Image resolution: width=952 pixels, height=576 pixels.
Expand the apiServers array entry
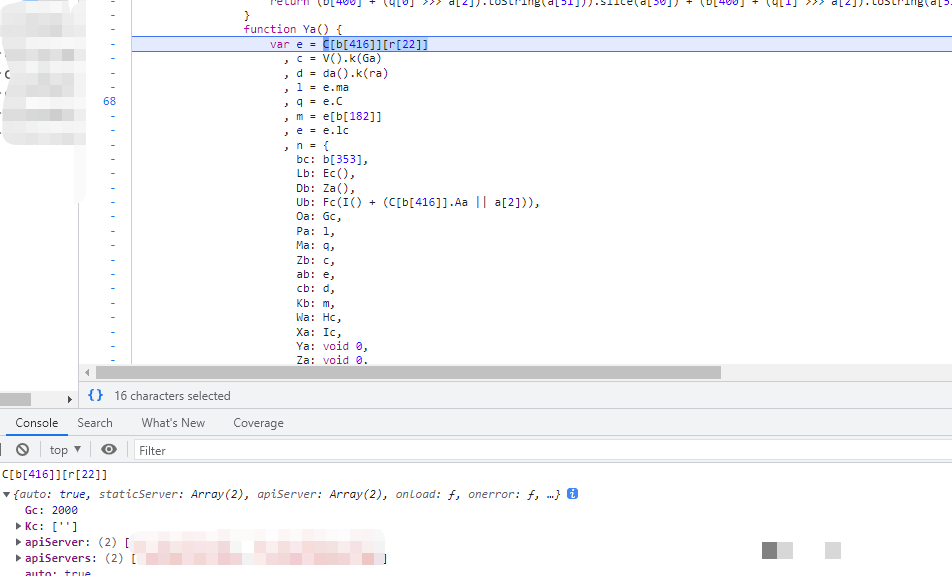19,558
